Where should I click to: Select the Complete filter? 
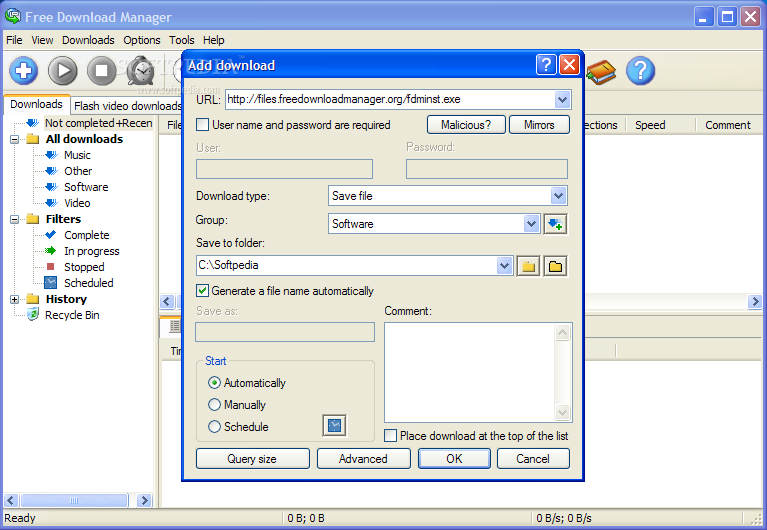(x=87, y=235)
